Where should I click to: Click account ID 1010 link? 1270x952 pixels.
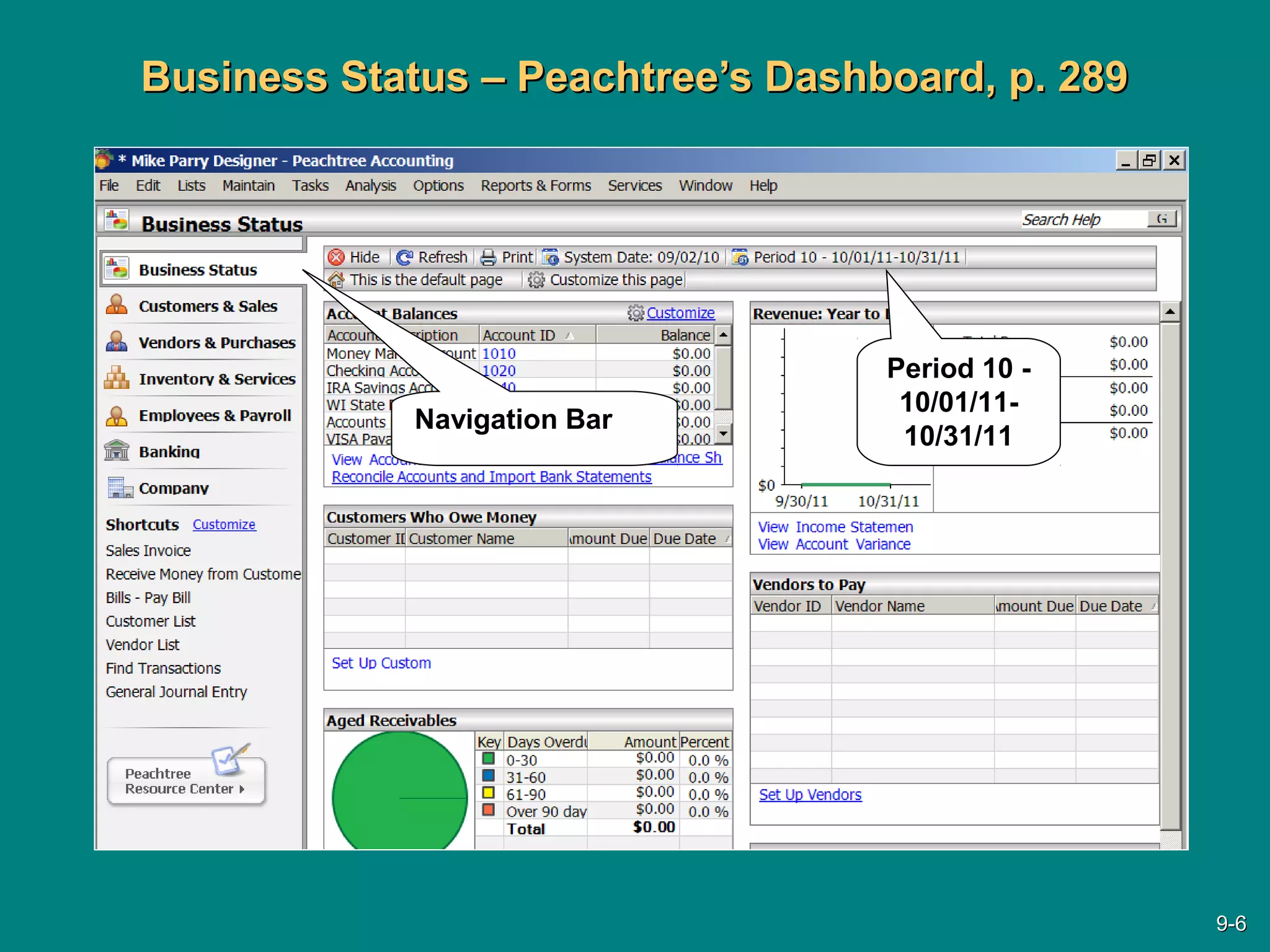pos(499,353)
